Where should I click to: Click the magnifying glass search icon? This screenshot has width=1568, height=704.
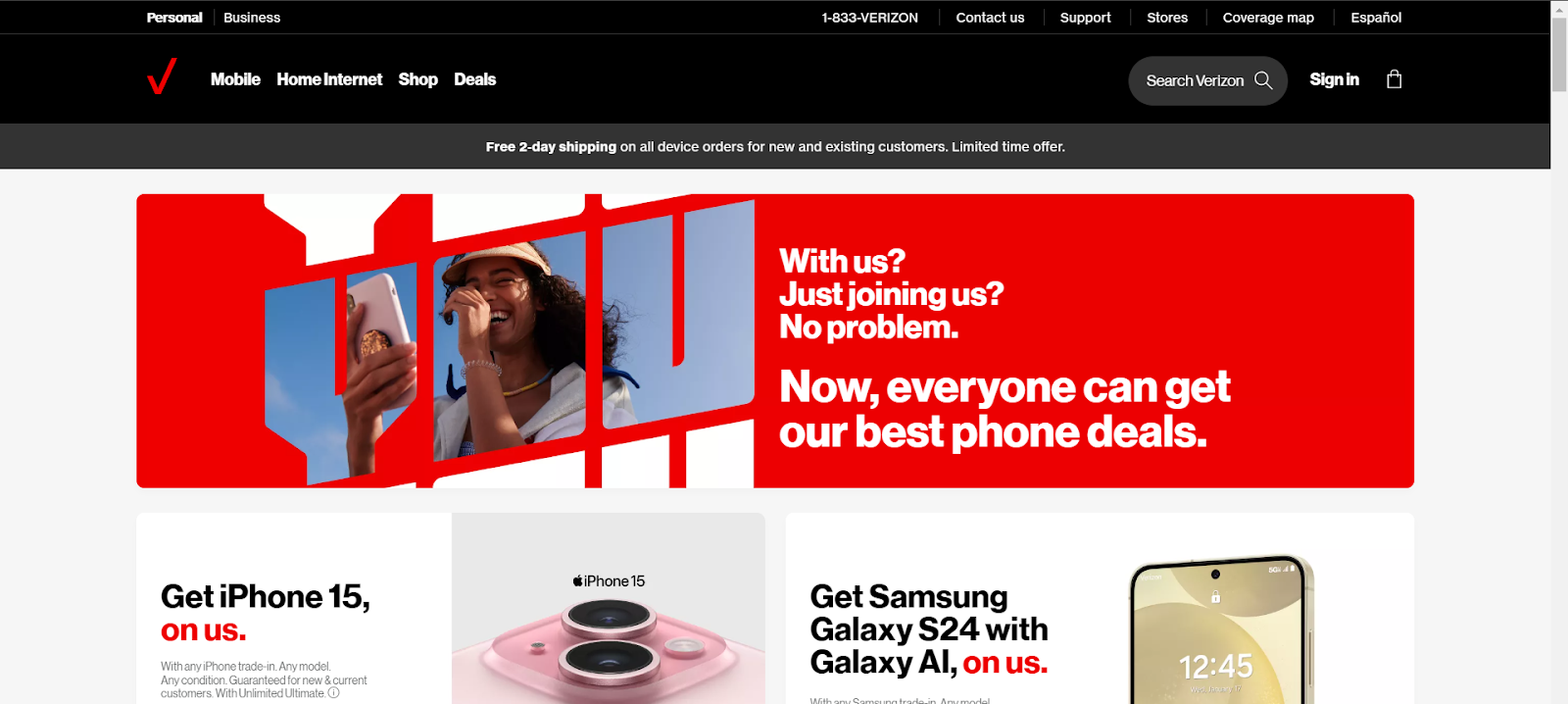(x=1263, y=80)
